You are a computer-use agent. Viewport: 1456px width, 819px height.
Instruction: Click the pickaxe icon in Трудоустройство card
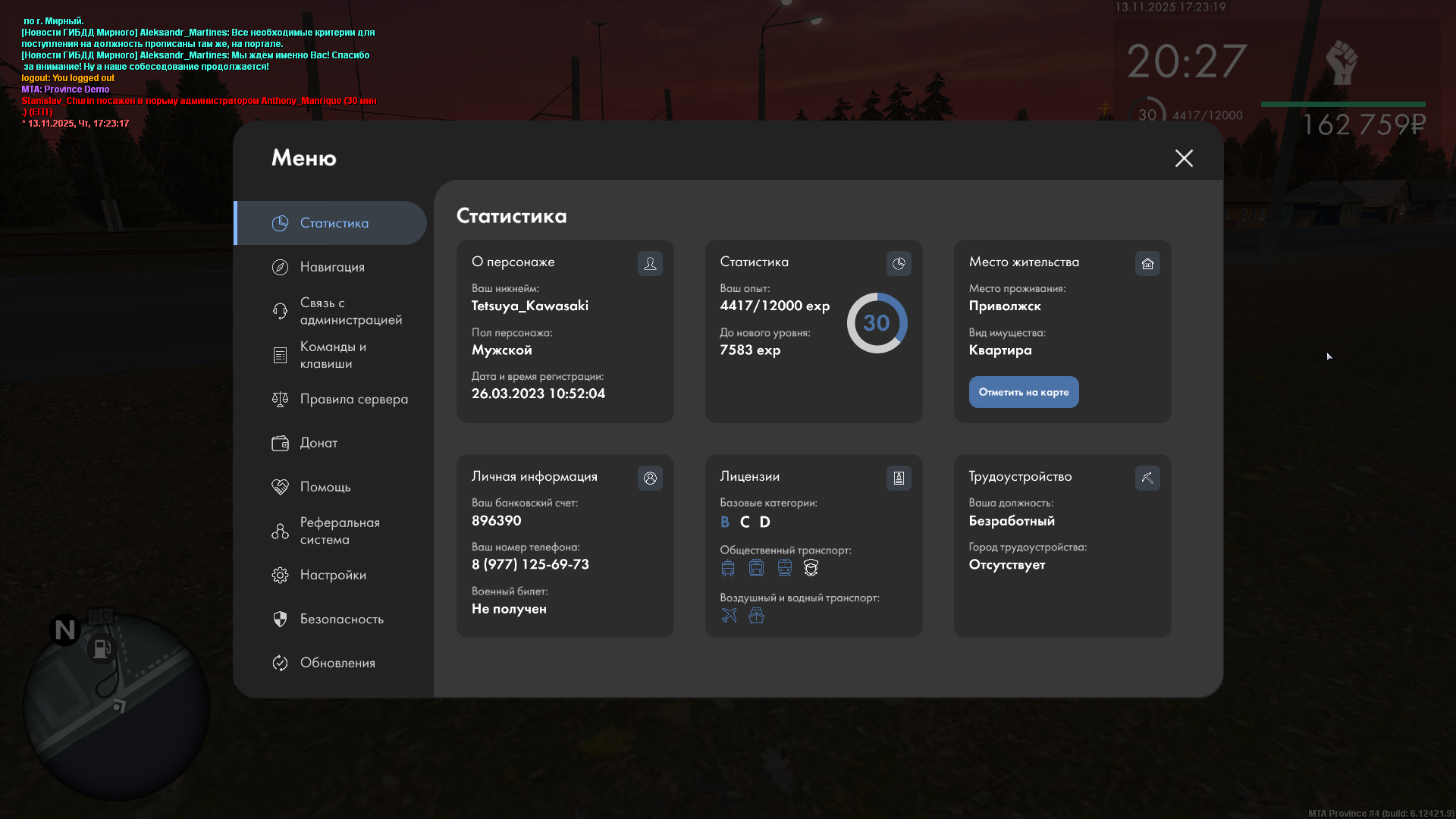point(1147,478)
